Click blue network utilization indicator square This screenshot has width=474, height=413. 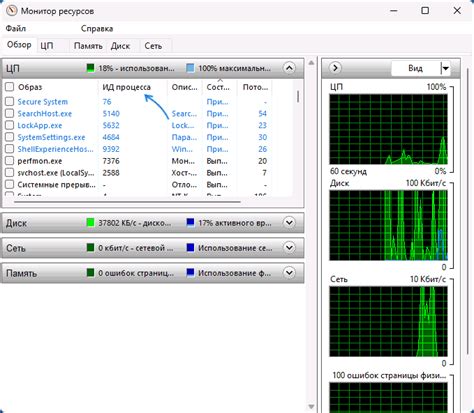(190, 248)
